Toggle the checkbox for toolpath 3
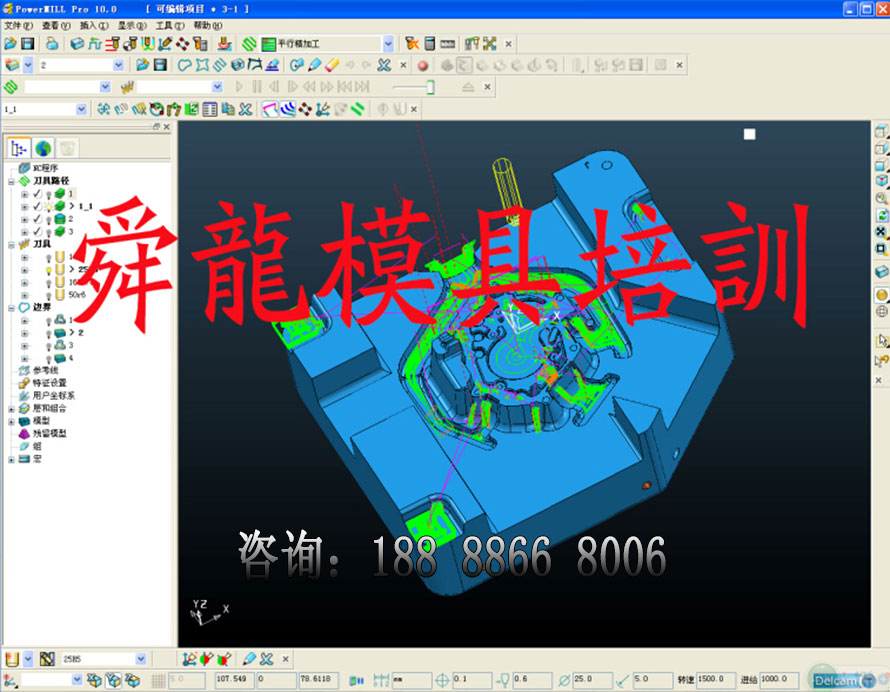The width and height of the screenshot is (890, 692). click(37, 231)
